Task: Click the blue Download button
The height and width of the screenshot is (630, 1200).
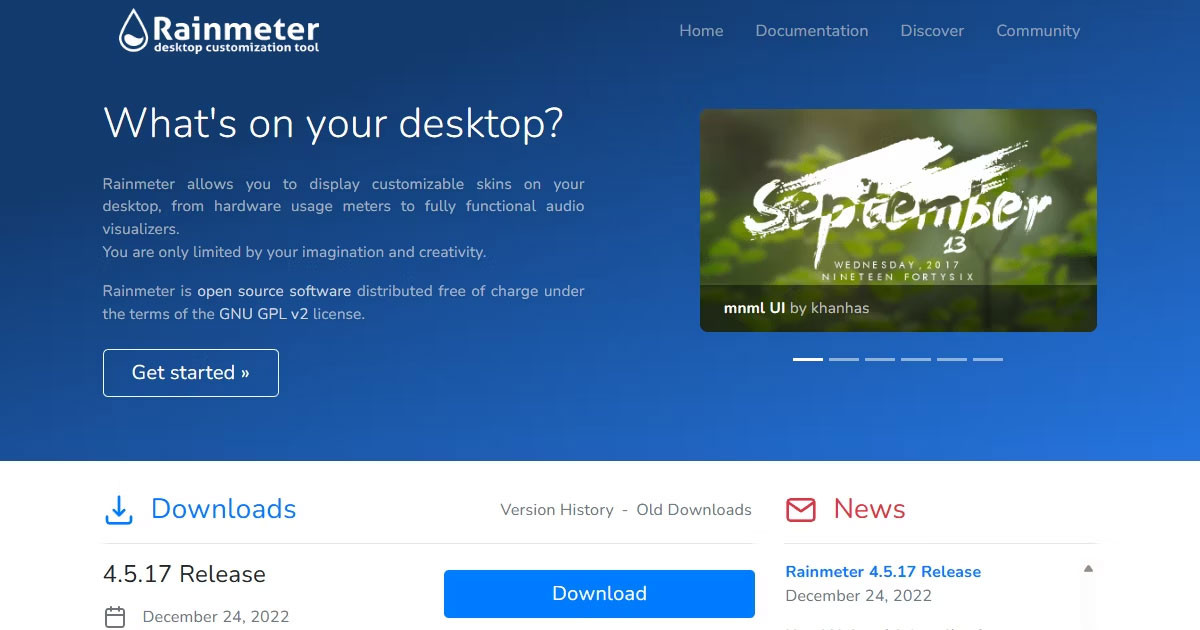Action: (x=599, y=593)
